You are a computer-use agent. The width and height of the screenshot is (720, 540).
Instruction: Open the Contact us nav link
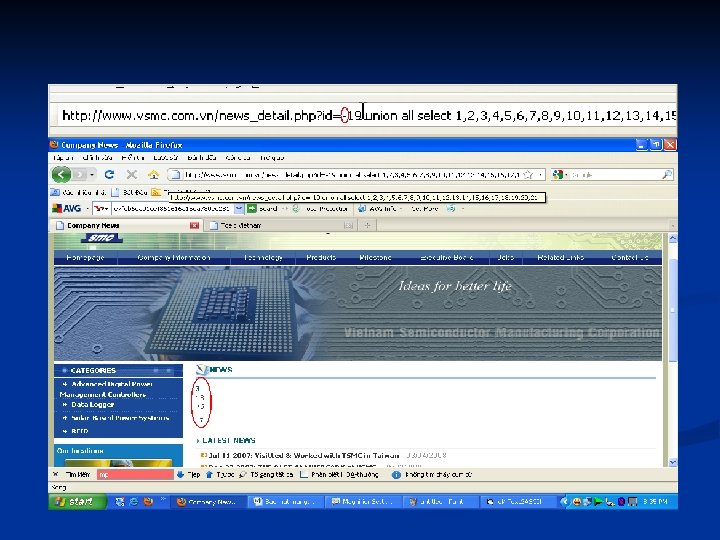click(630, 258)
